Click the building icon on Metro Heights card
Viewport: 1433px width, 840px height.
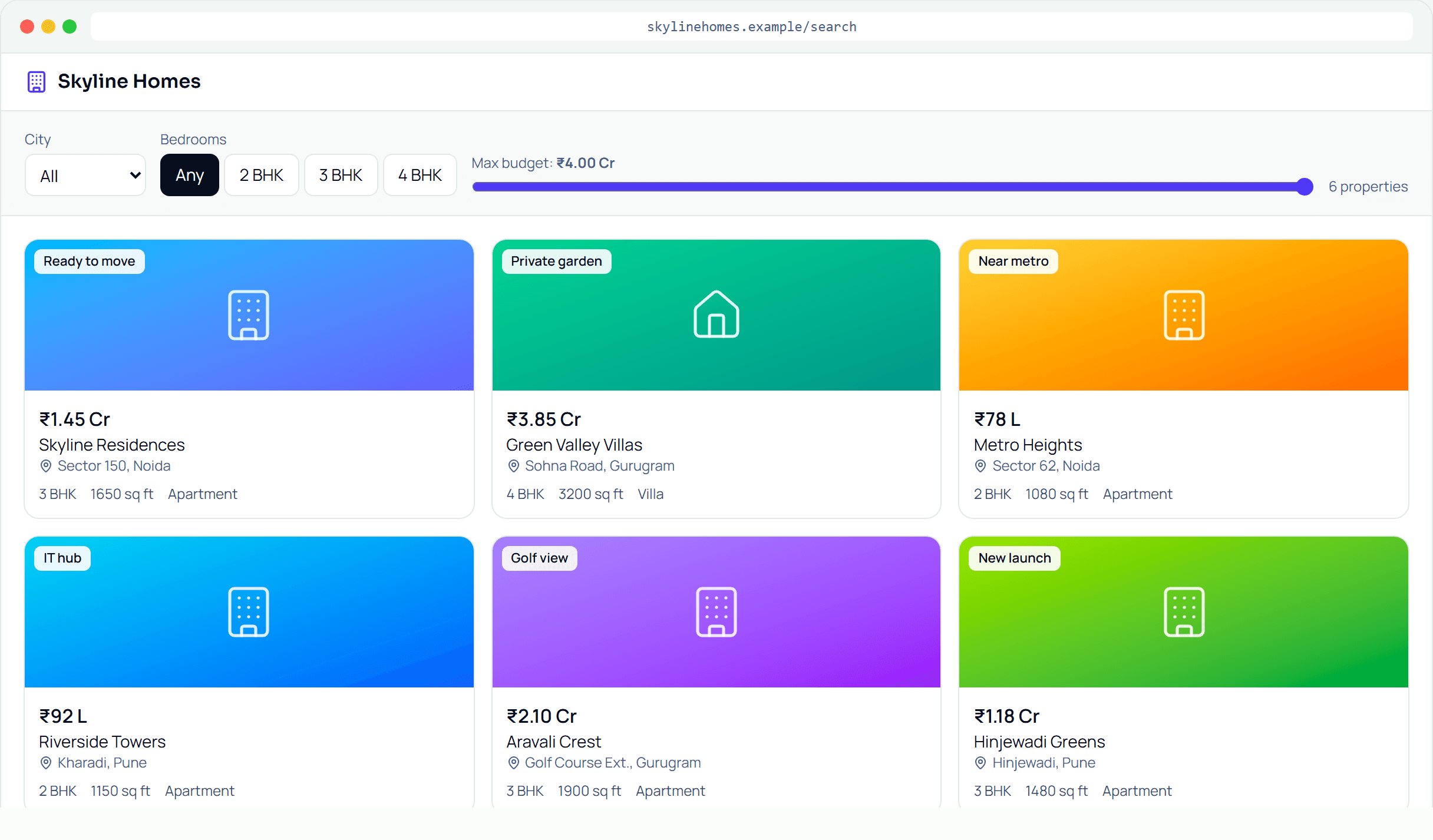(1184, 315)
